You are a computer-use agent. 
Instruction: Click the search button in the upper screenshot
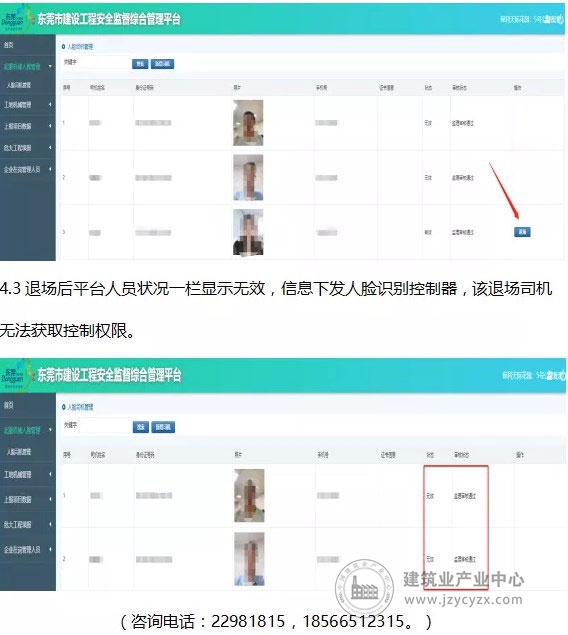tap(140, 64)
